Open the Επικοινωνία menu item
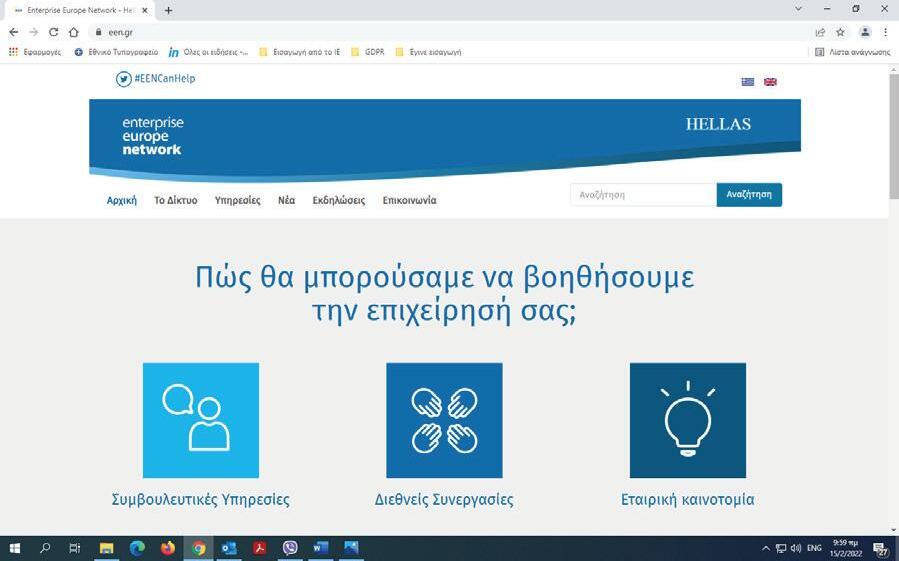 (409, 200)
